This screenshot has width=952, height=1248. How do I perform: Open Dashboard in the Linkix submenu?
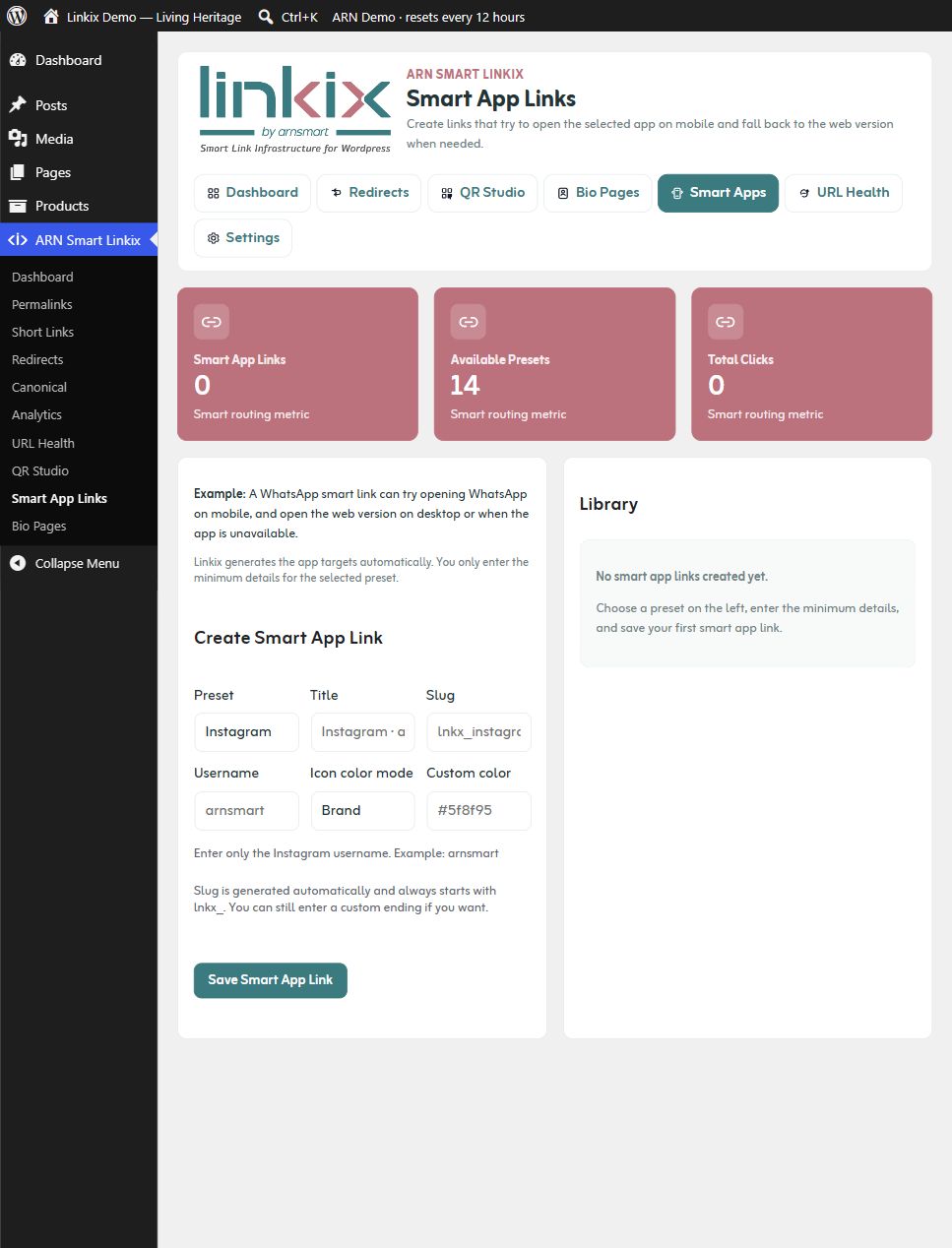pos(42,277)
